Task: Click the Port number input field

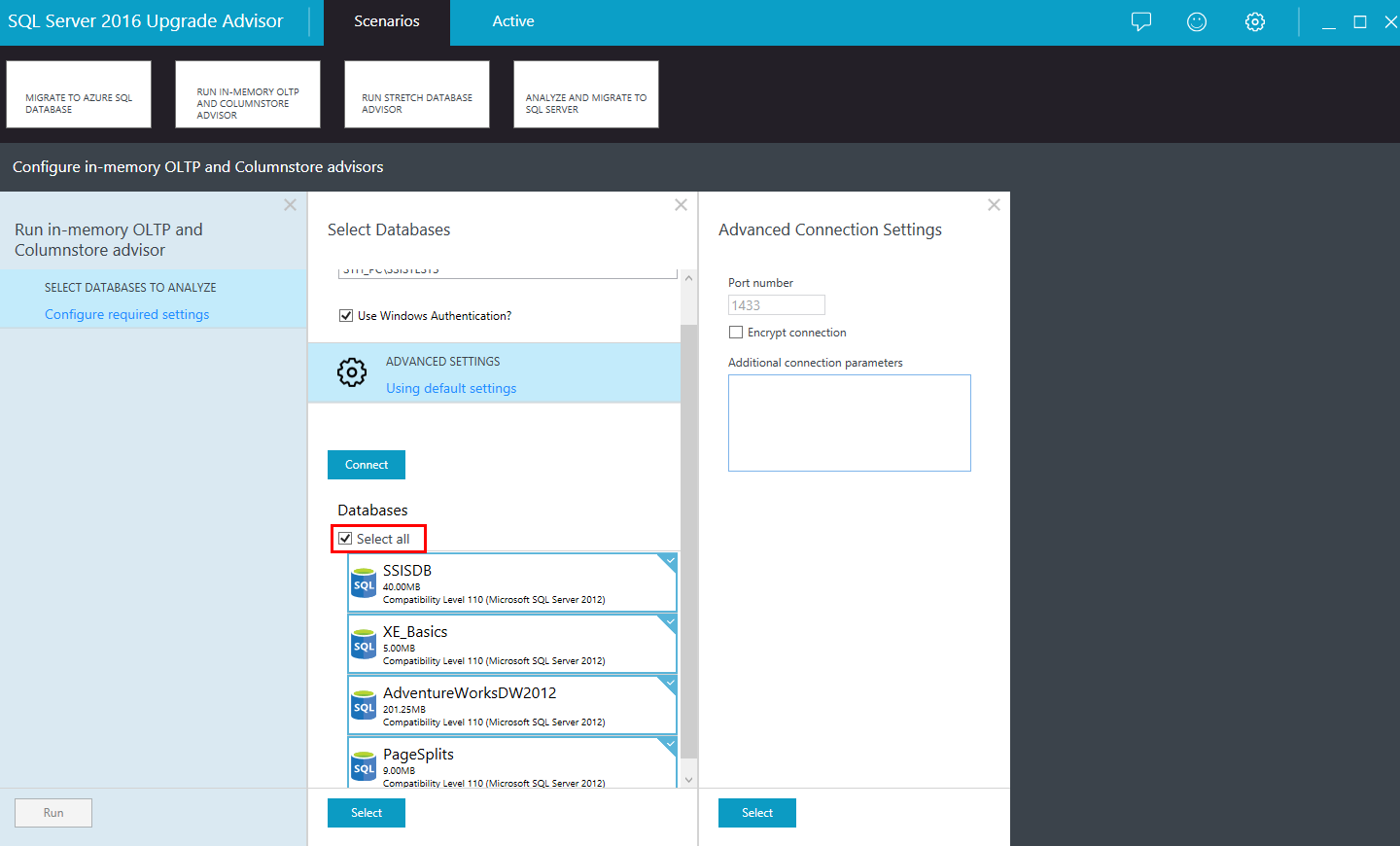Action: 777,305
